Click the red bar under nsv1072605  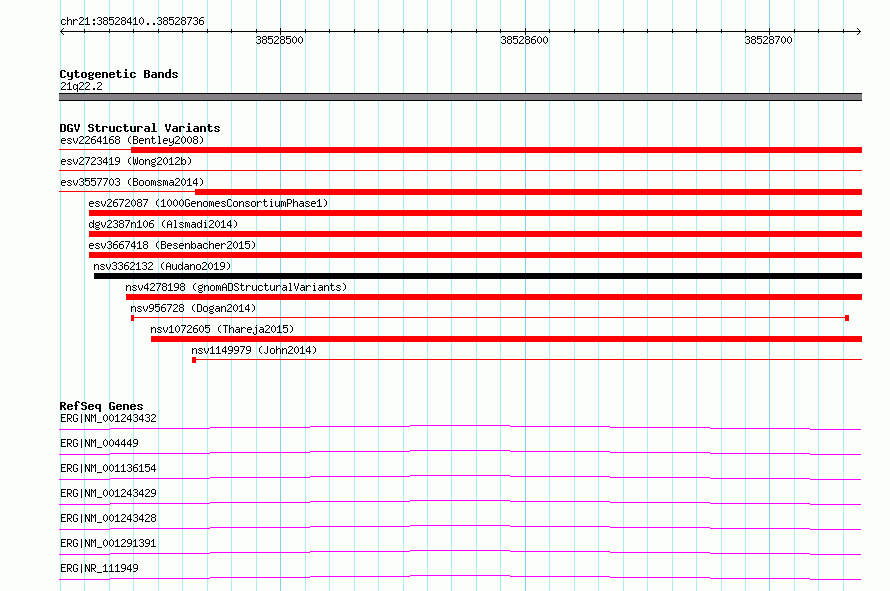(506, 339)
